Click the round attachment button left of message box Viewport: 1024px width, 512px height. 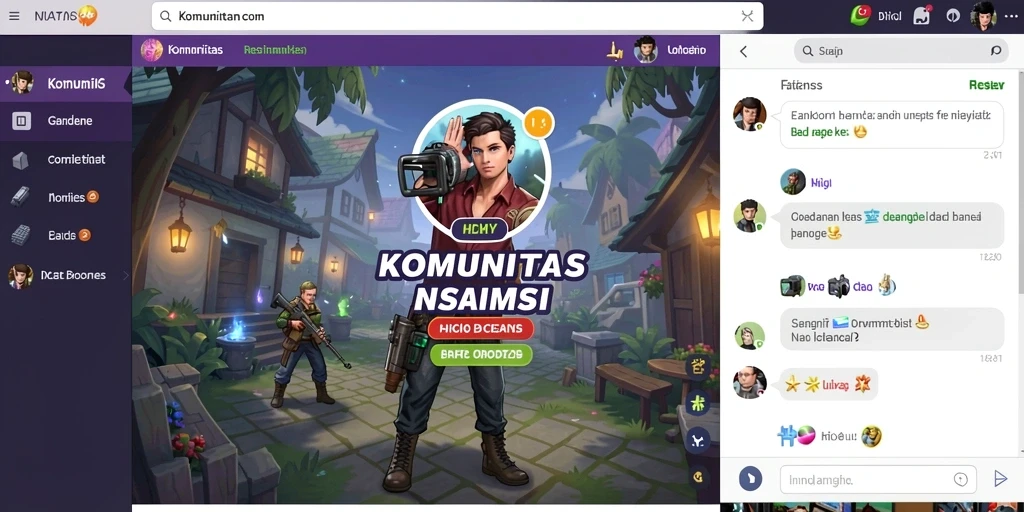coord(750,479)
